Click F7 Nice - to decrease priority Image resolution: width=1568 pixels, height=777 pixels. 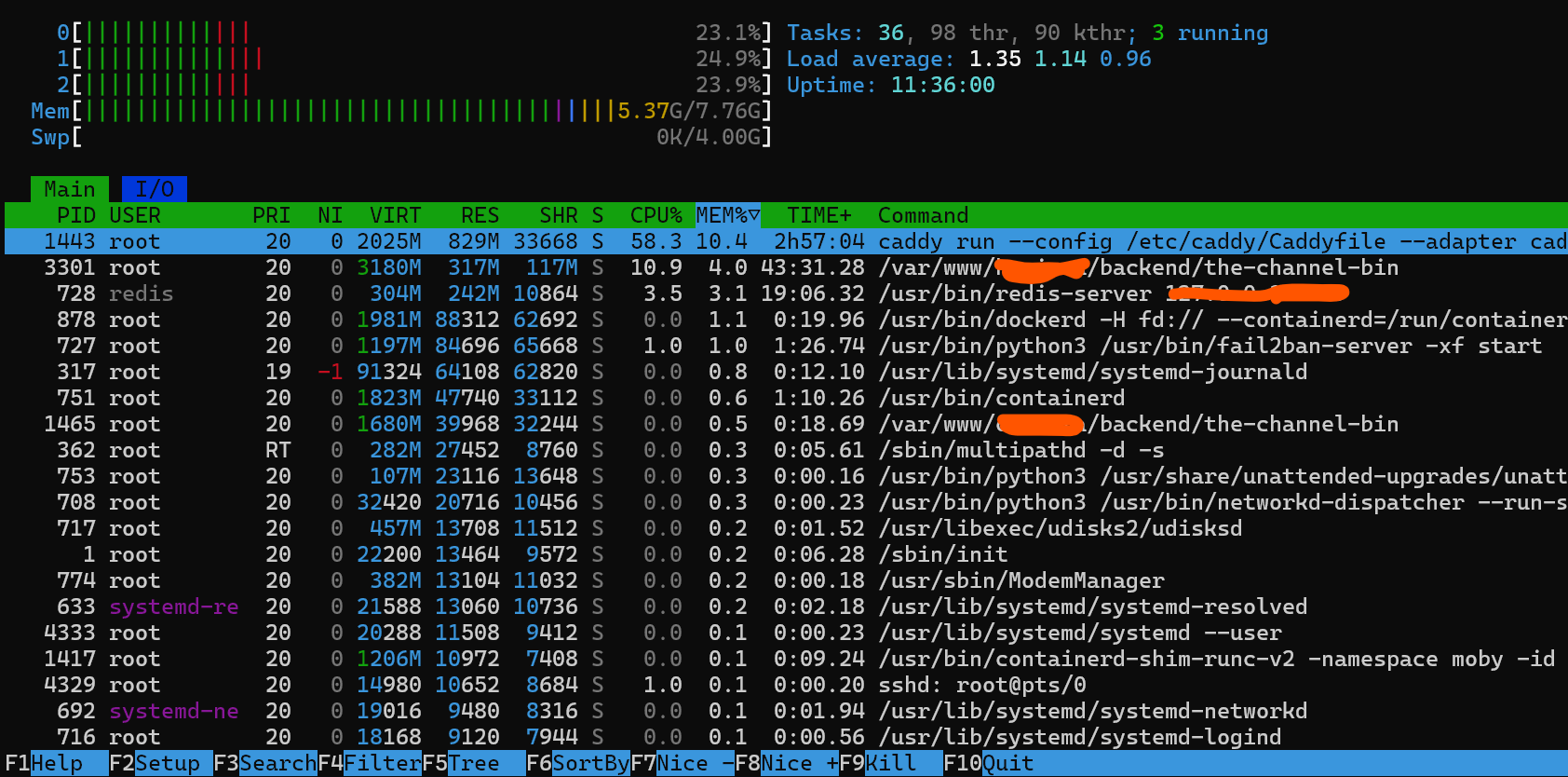(x=683, y=763)
